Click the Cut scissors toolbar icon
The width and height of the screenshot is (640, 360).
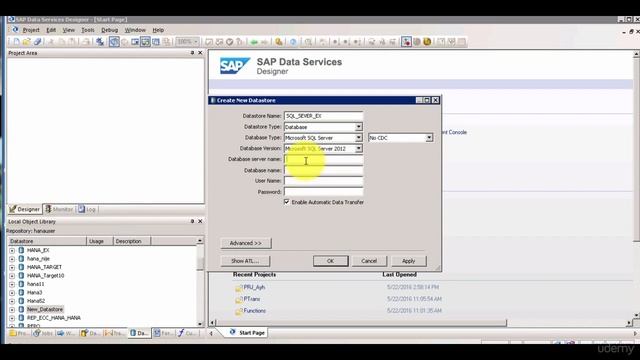point(51,42)
